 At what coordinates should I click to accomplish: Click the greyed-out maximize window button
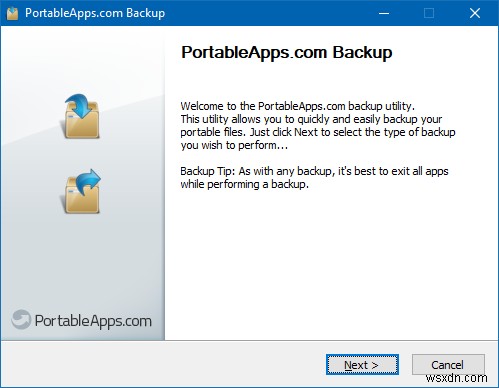[429, 13]
